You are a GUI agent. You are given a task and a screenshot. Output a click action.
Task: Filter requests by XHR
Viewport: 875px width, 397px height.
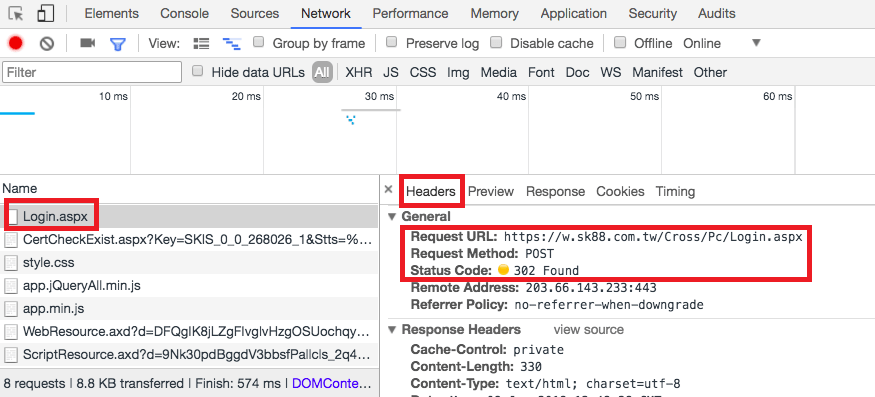[x=358, y=72]
